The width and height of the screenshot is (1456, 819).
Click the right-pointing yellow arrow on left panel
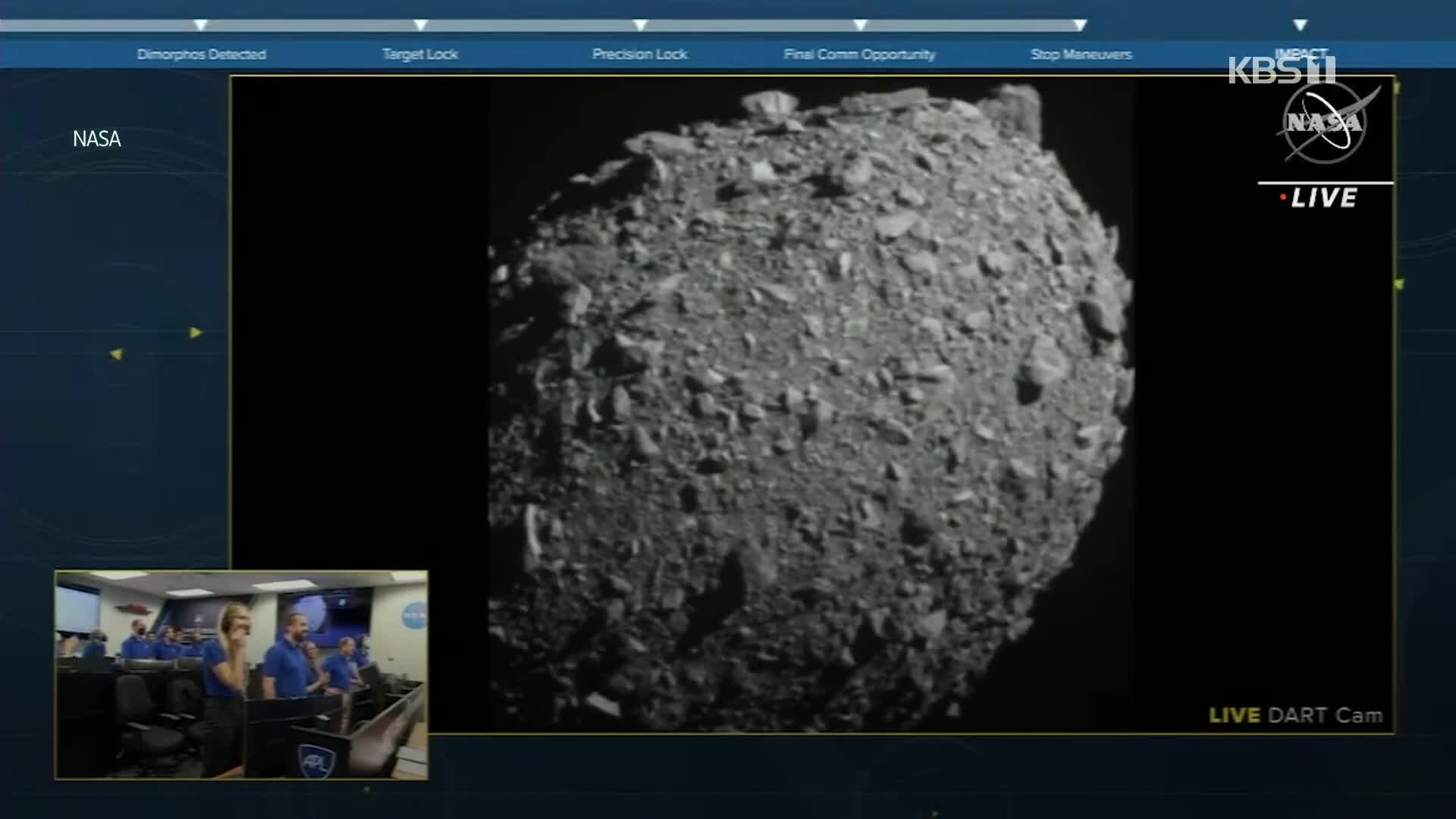(x=196, y=332)
